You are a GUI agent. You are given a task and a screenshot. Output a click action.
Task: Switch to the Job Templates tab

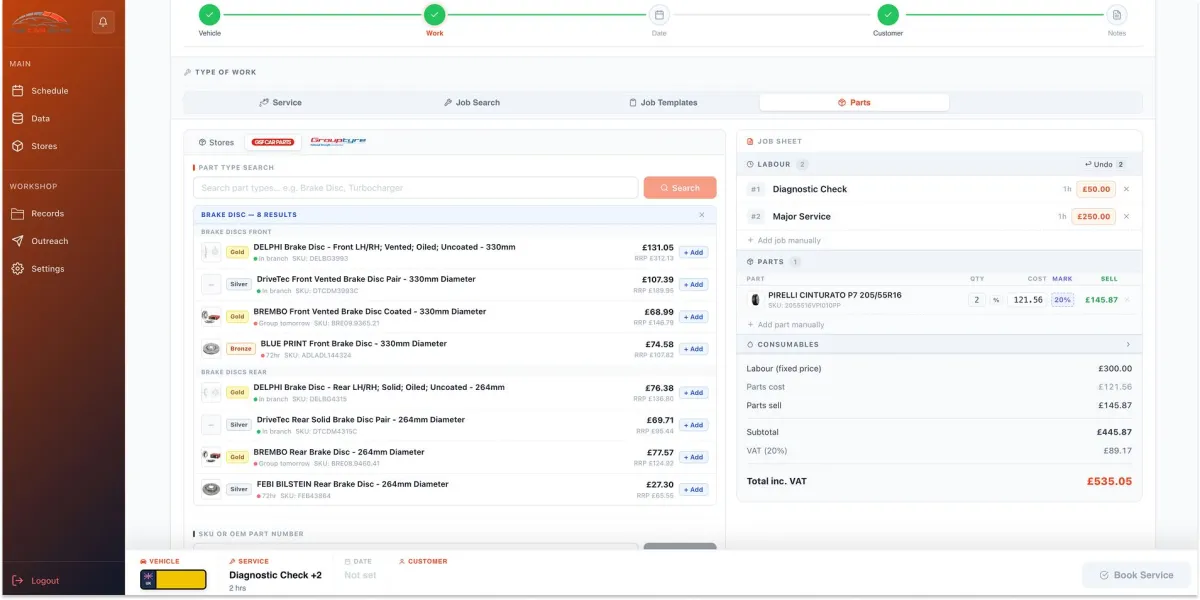tap(663, 103)
